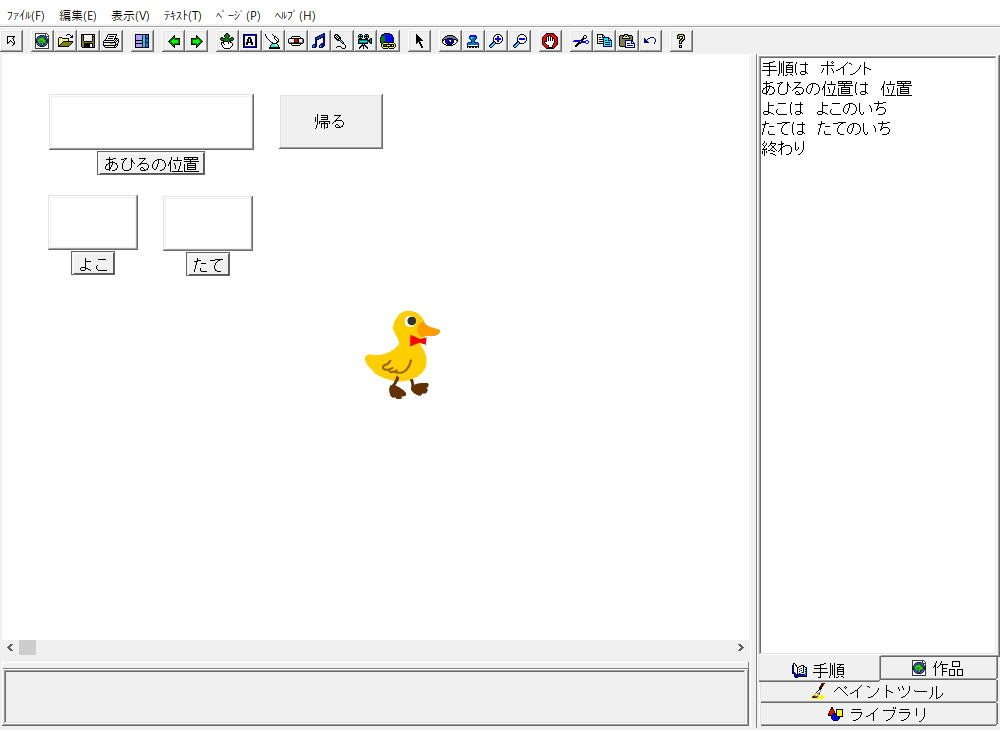
Task: Save the project with the floppy disk icon
Action: coord(88,41)
